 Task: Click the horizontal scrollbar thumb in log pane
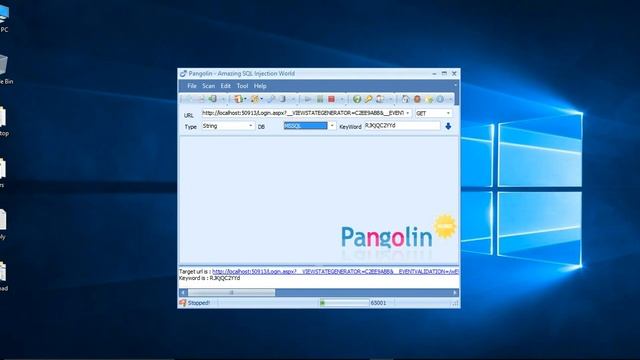(231, 292)
